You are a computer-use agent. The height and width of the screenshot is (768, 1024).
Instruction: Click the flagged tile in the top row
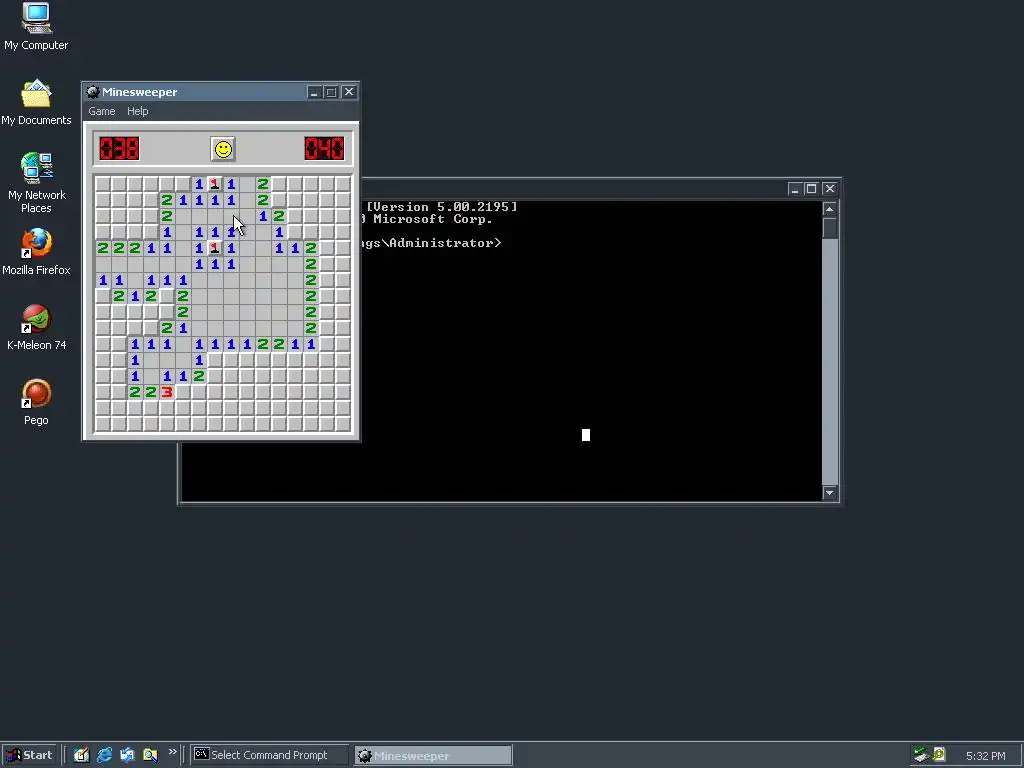215,184
